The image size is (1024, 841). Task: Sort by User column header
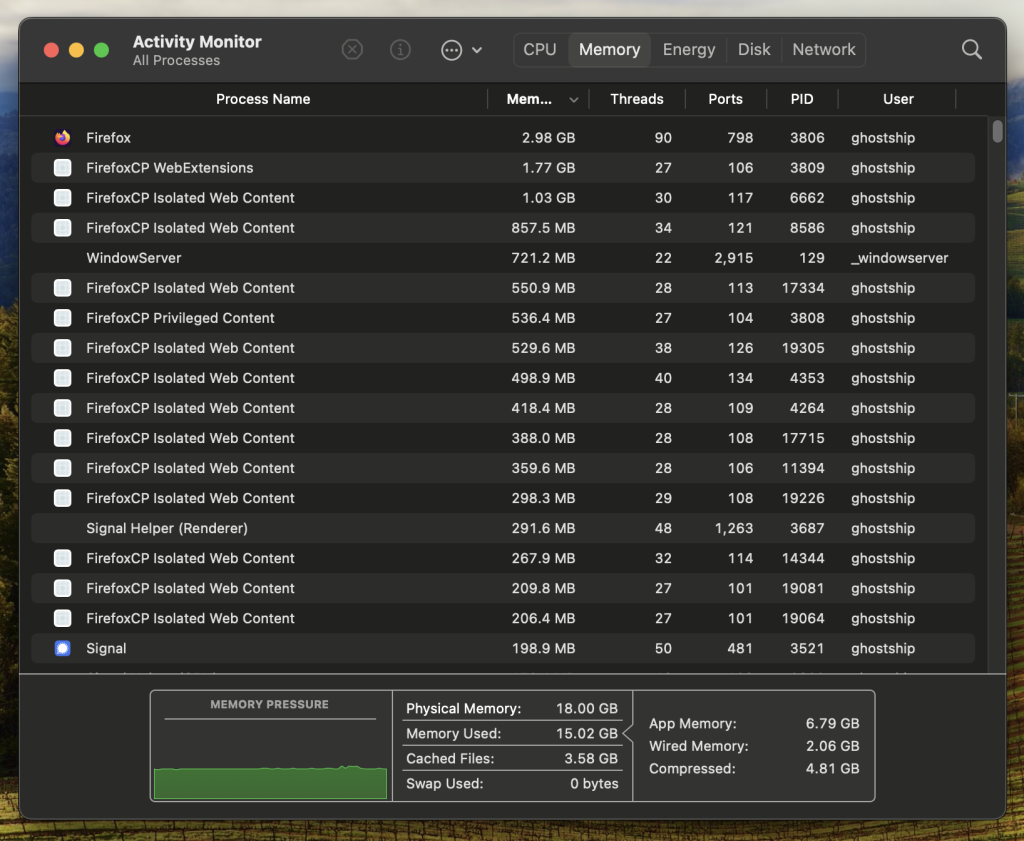898,99
